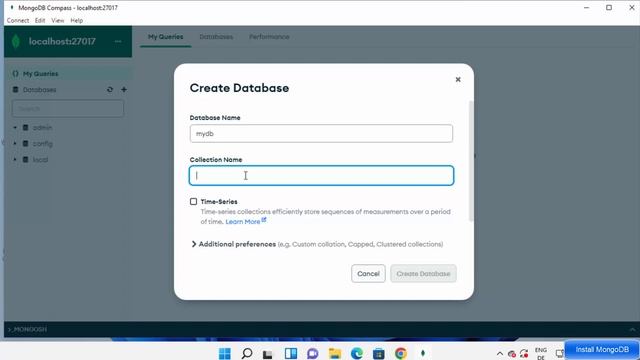
Task: Select Databases in the sidebar
Action: point(39,90)
